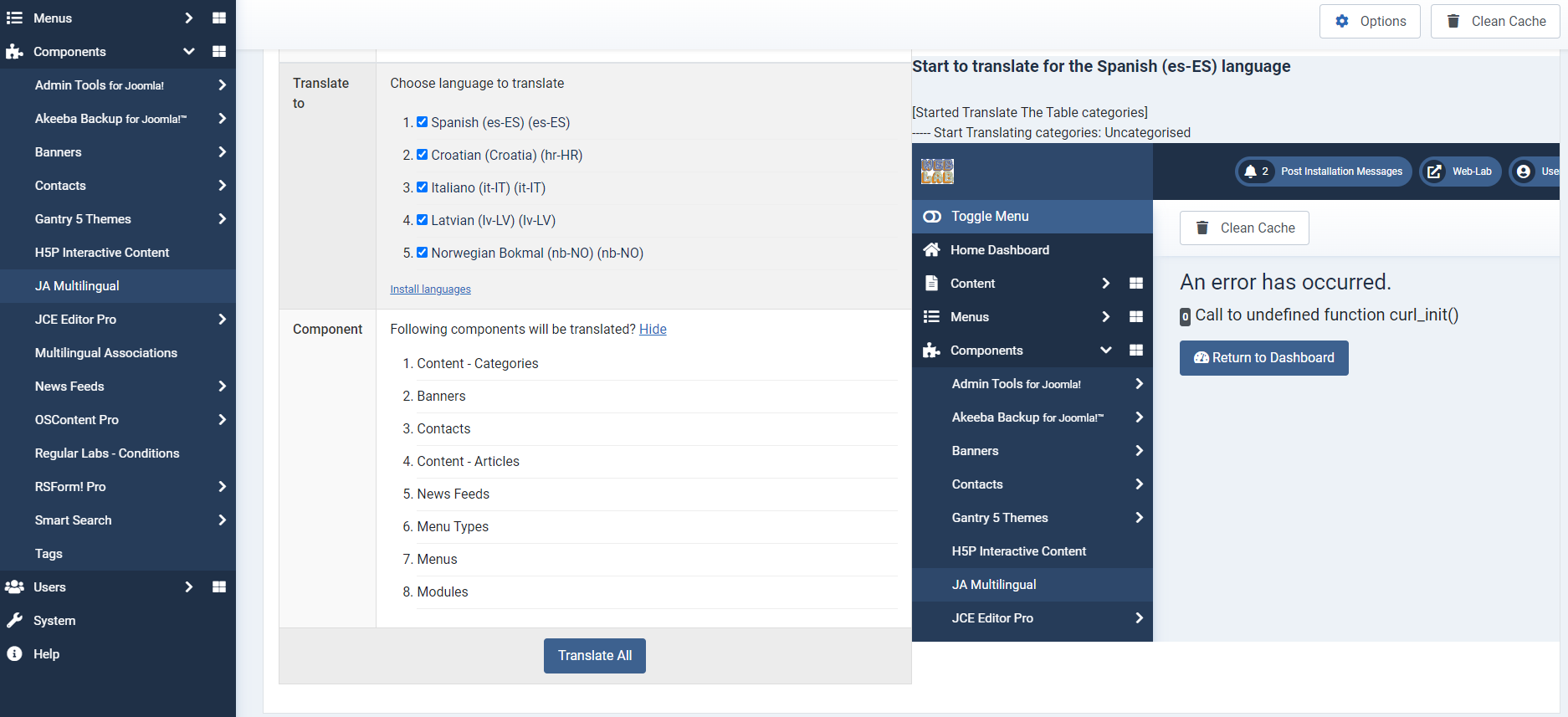Screen dimensions: 1568x717
Task: Collapse the Components menu in left sidebar
Action: tap(189, 51)
